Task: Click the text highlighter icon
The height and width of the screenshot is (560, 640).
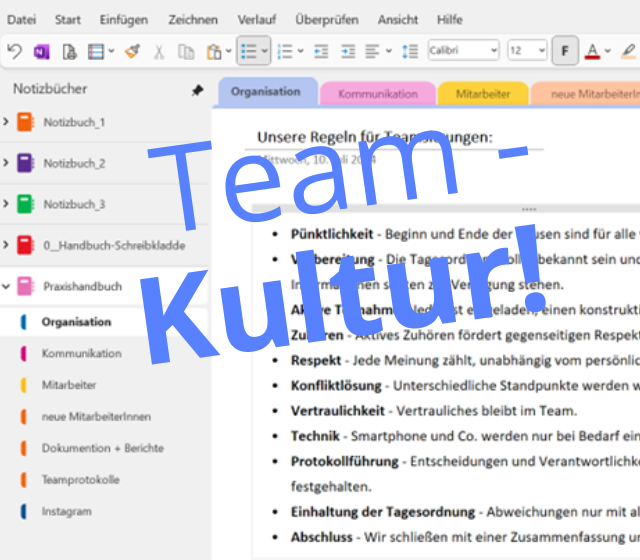Action: (x=629, y=51)
